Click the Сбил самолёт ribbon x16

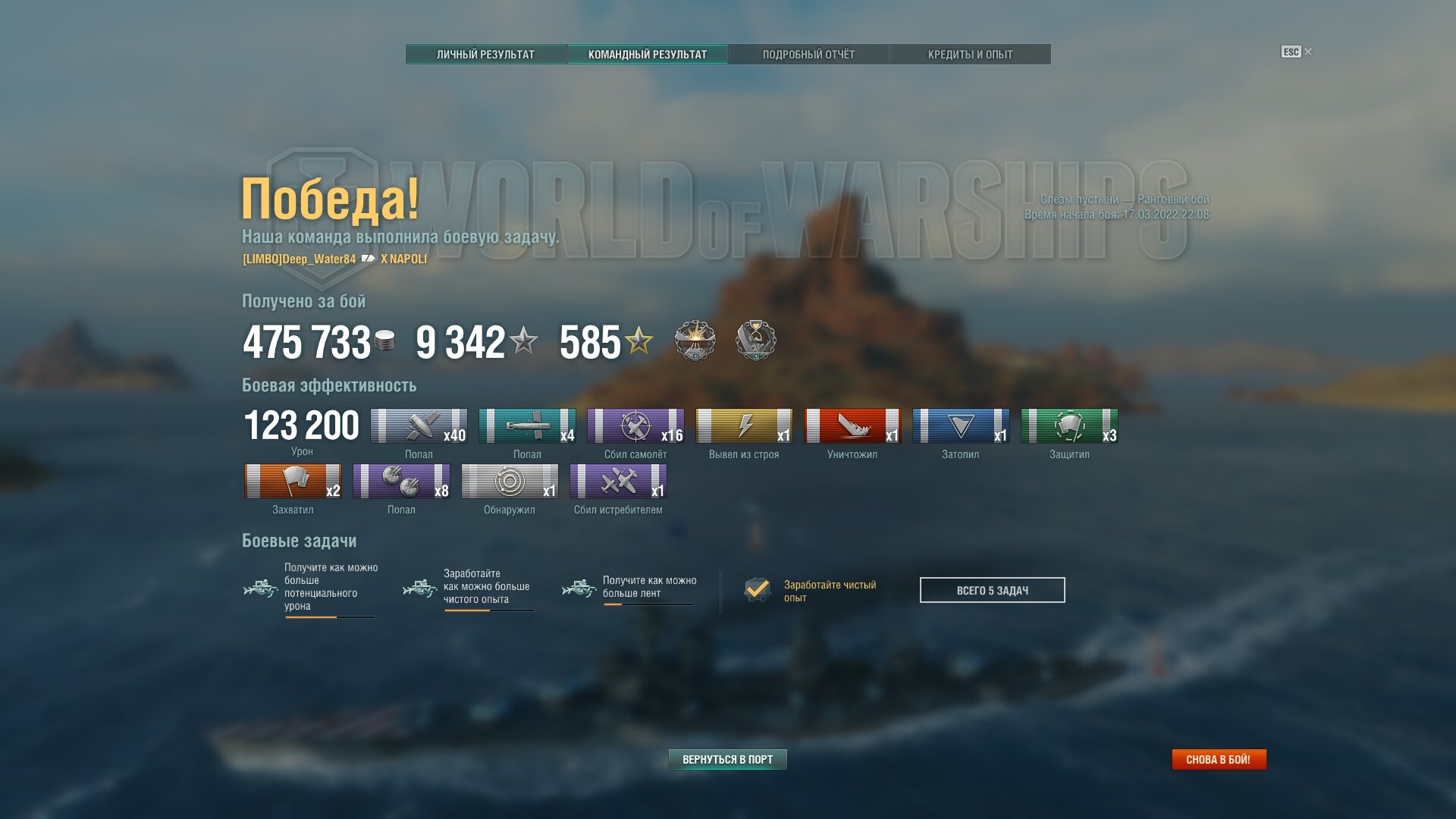[x=635, y=425]
